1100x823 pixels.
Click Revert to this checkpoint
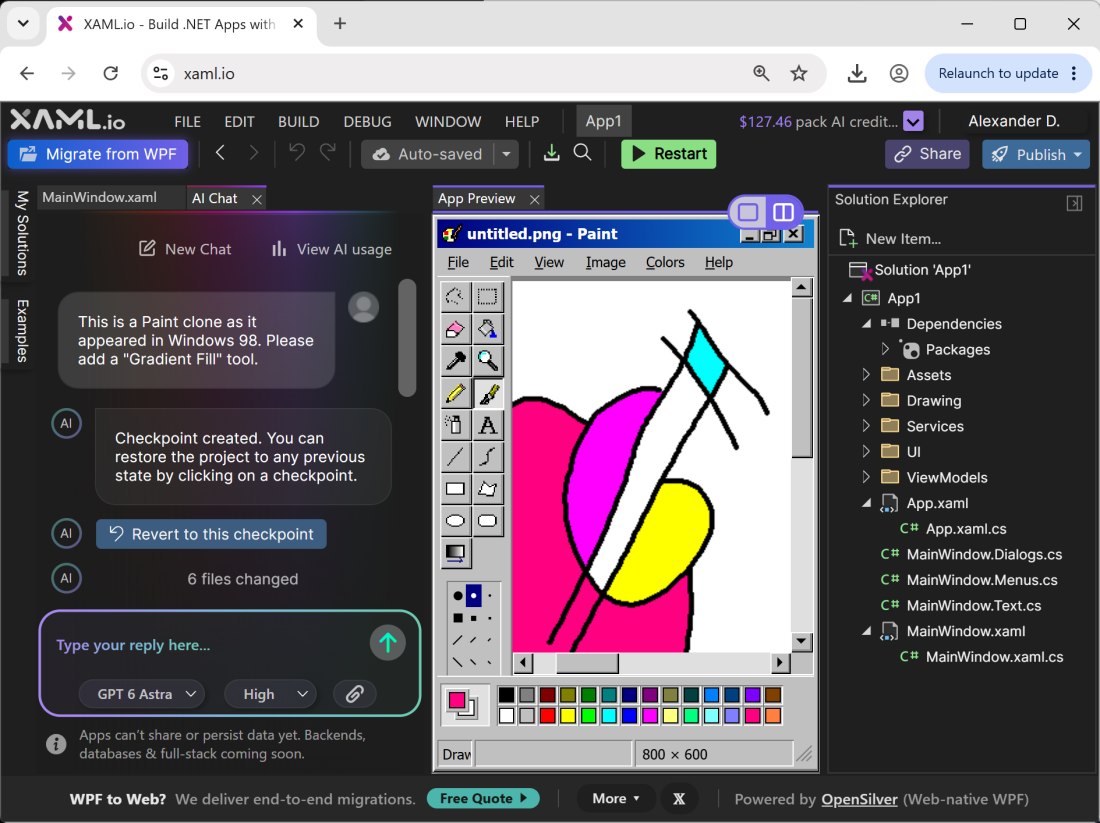coord(211,534)
